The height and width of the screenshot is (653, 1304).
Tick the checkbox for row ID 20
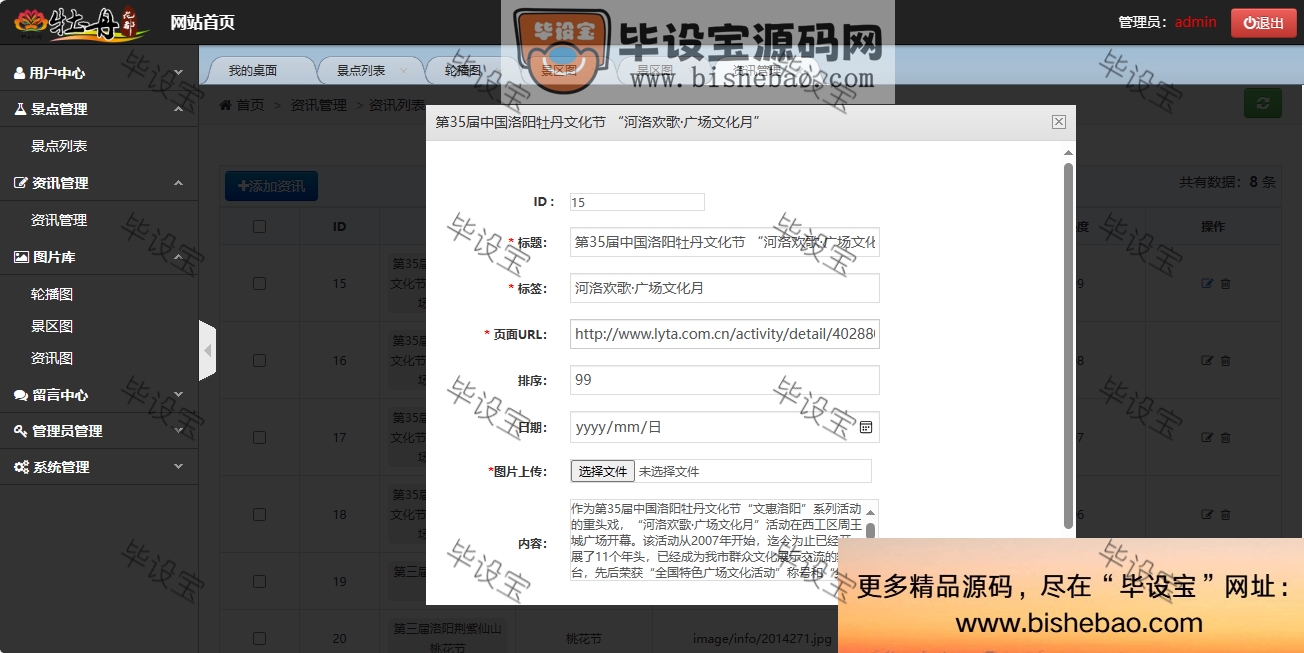point(260,638)
